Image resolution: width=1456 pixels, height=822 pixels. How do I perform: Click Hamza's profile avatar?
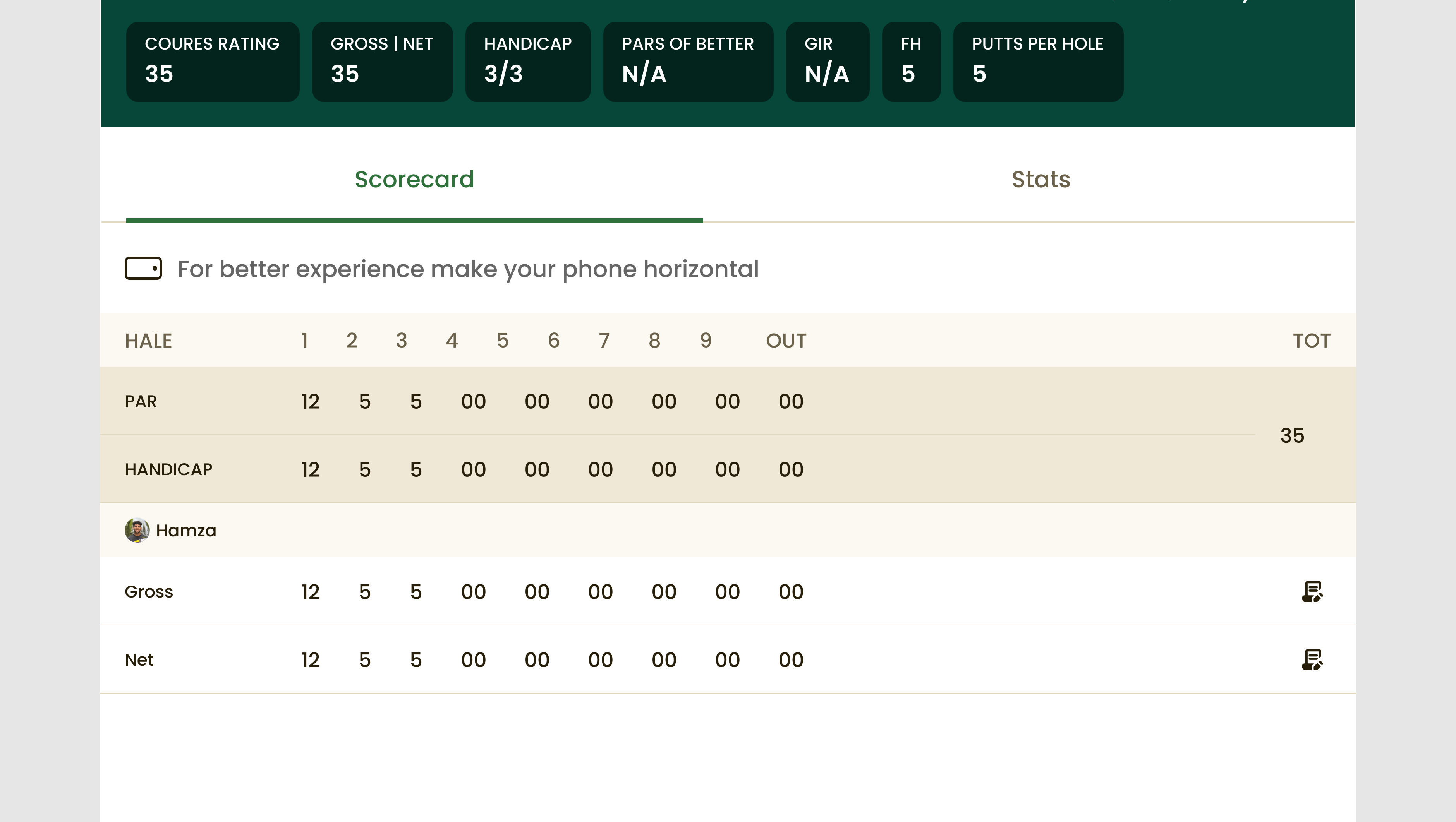tap(137, 531)
